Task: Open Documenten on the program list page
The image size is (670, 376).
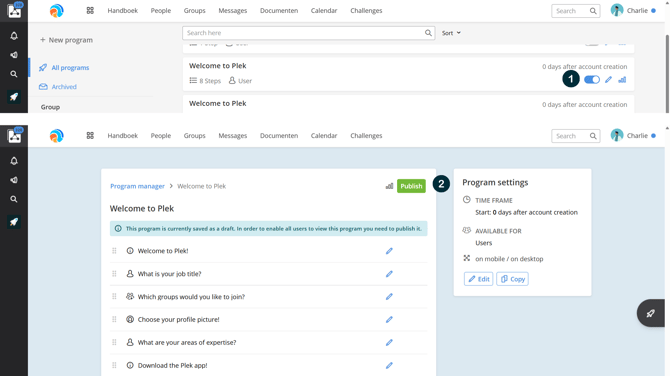Action: click(x=279, y=11)
